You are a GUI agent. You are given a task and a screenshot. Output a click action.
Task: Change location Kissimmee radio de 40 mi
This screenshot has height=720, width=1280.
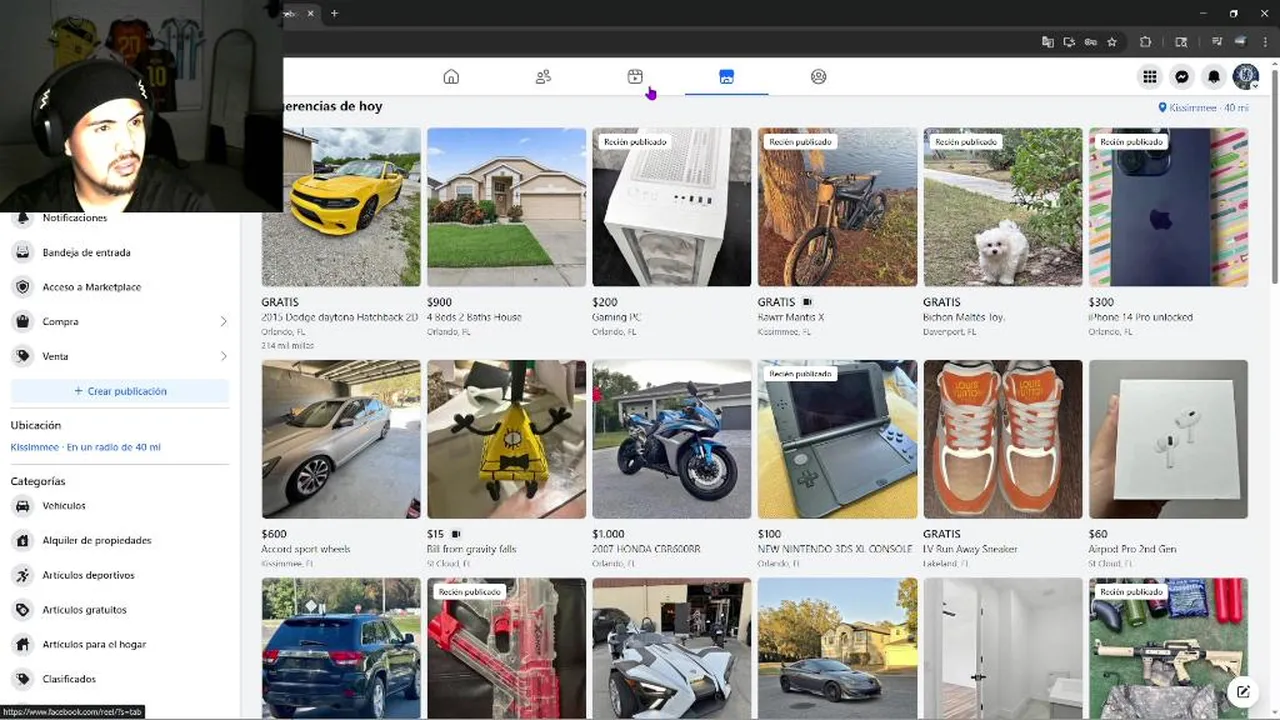85,447
